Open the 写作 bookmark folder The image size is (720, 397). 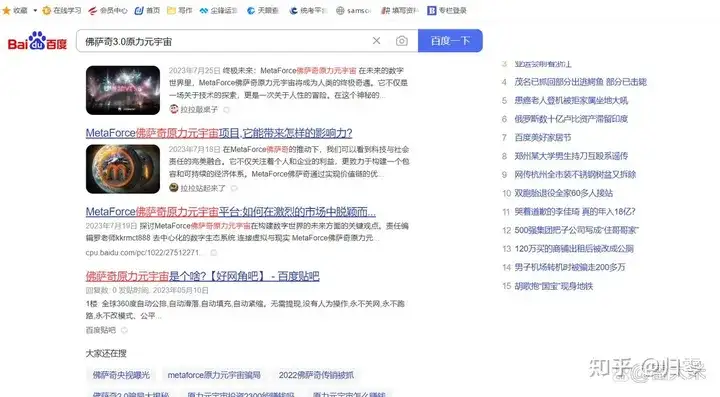point(180,11)
